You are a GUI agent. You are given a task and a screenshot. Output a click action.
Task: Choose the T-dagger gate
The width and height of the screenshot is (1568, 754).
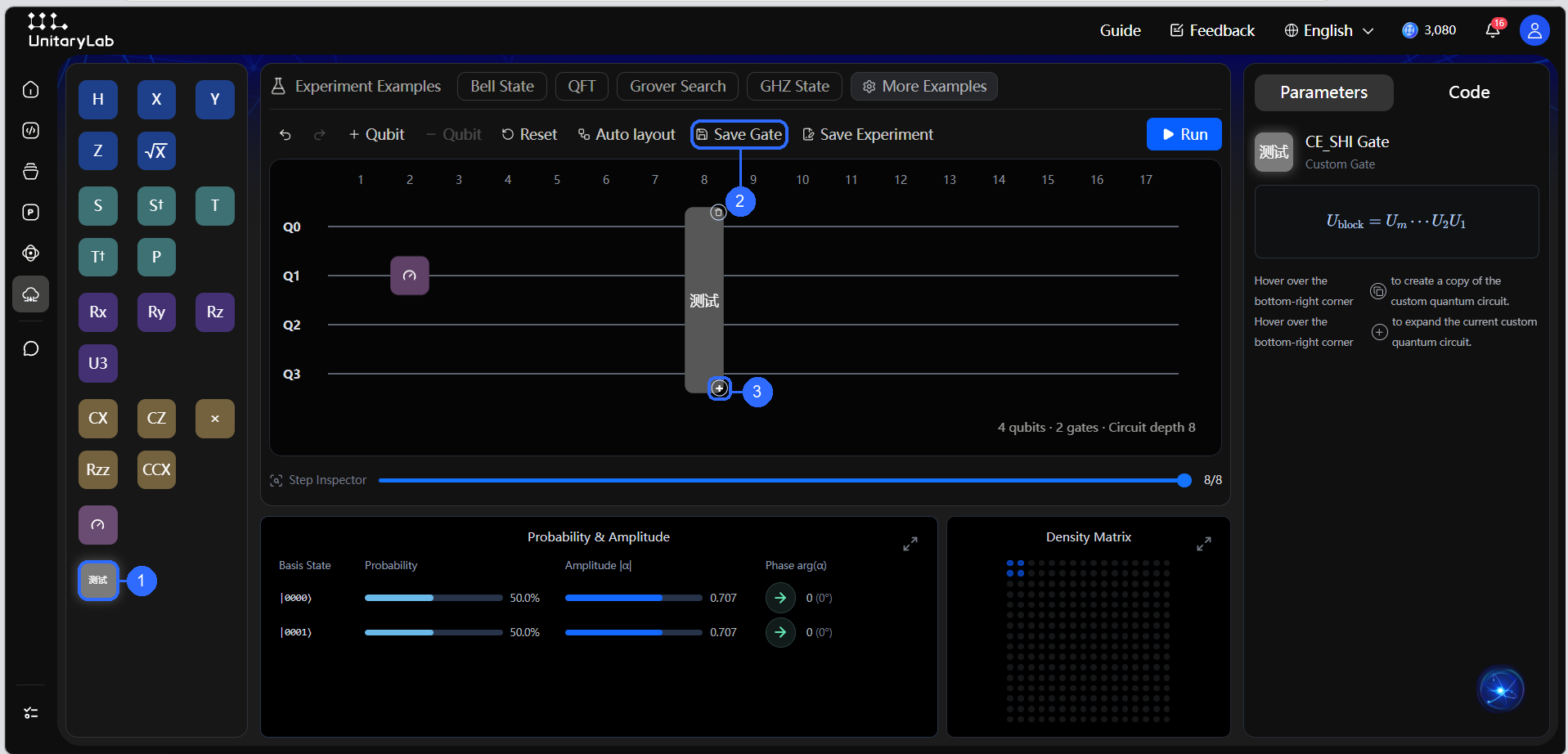tap(98, 258)
